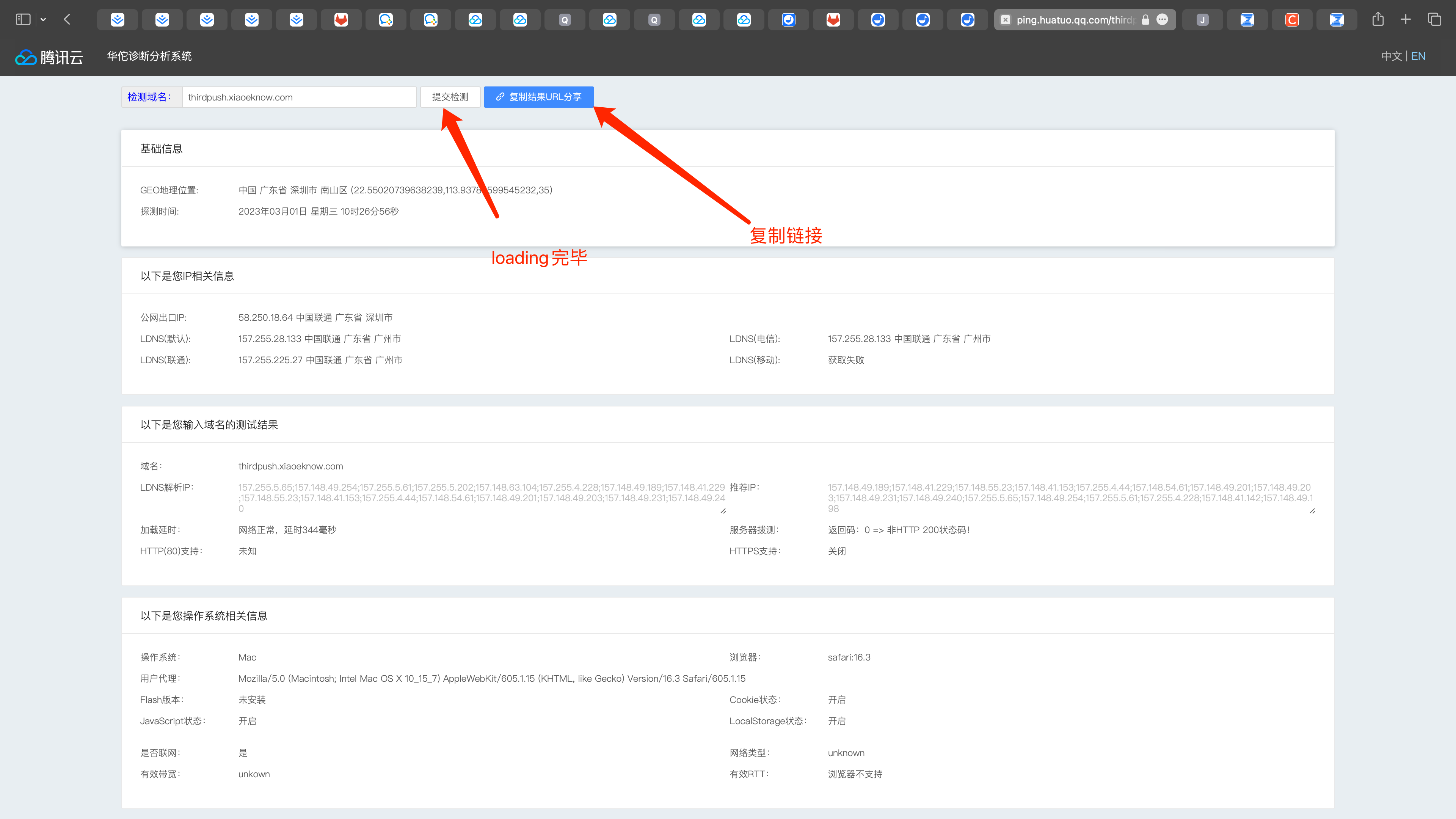The height and width of the screenshot is (819, 1456).
Task: Switch to the leftmost GitLab fox tab
Action: click(341, 20)
